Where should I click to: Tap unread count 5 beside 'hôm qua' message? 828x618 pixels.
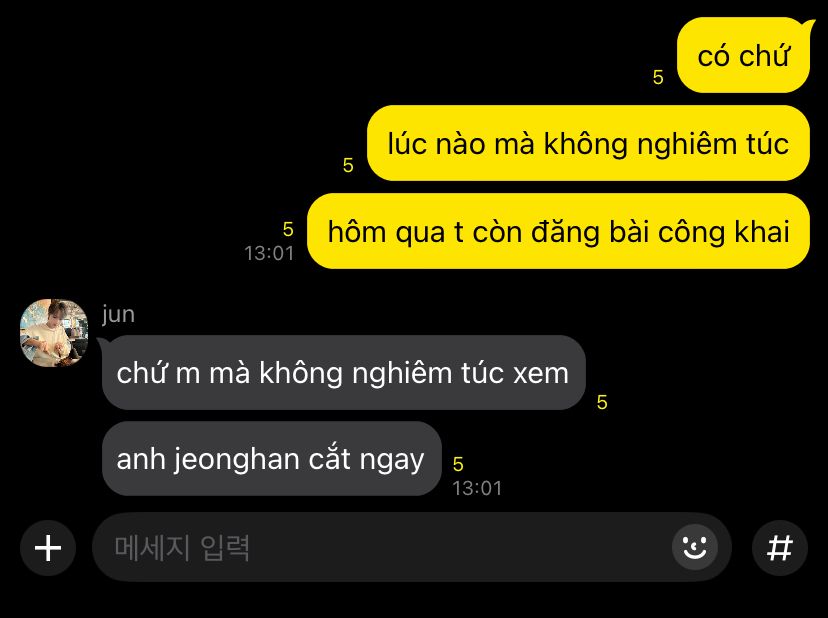pyautogui.click(x=288, y=230)
